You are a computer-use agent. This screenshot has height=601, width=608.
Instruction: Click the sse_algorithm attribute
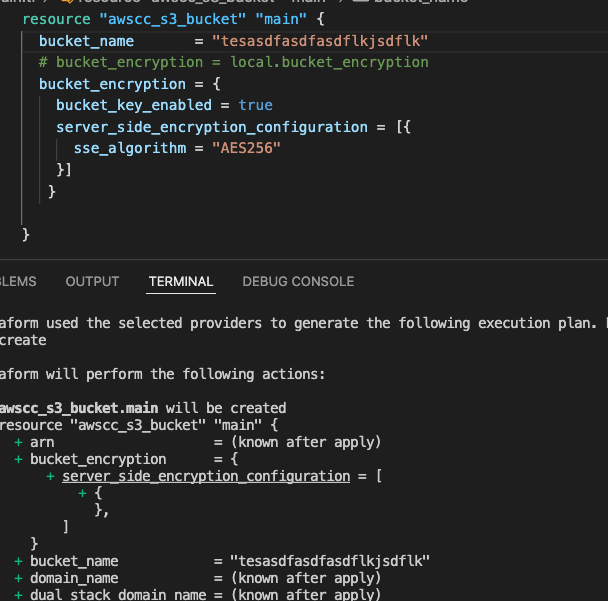[x=130, y=148]
